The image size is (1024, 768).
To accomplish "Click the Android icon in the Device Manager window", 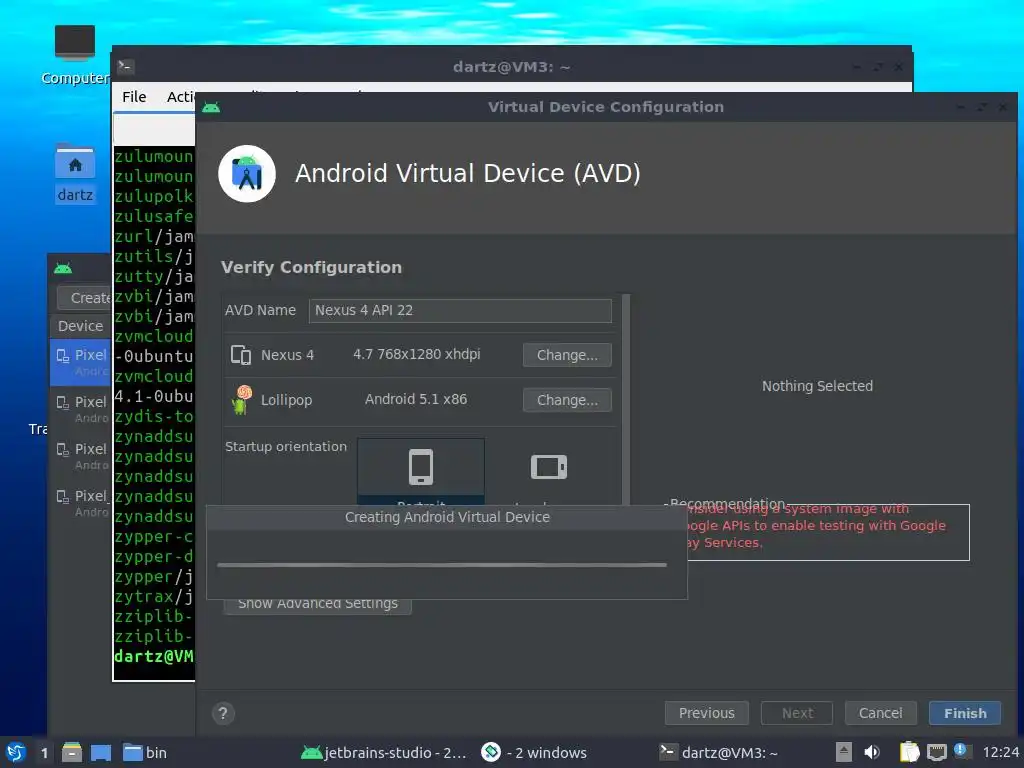I will (63, 268).
